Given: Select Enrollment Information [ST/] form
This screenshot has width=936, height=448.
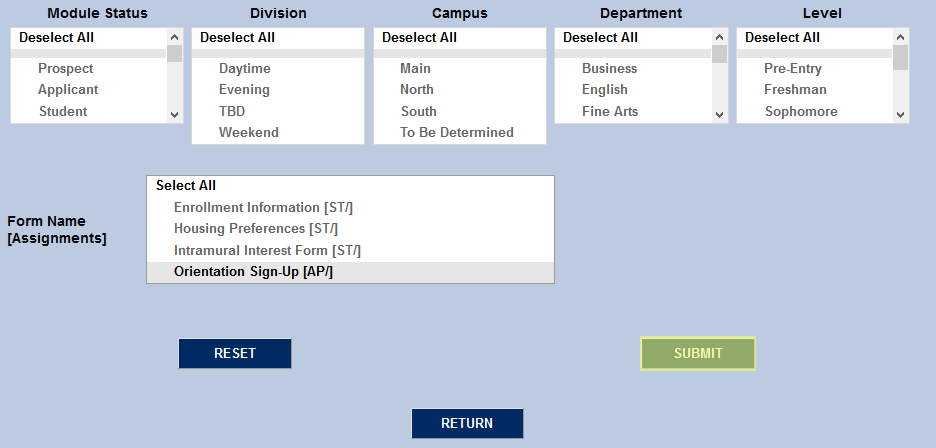Looking at the screenshot, I should pos(263,208).
